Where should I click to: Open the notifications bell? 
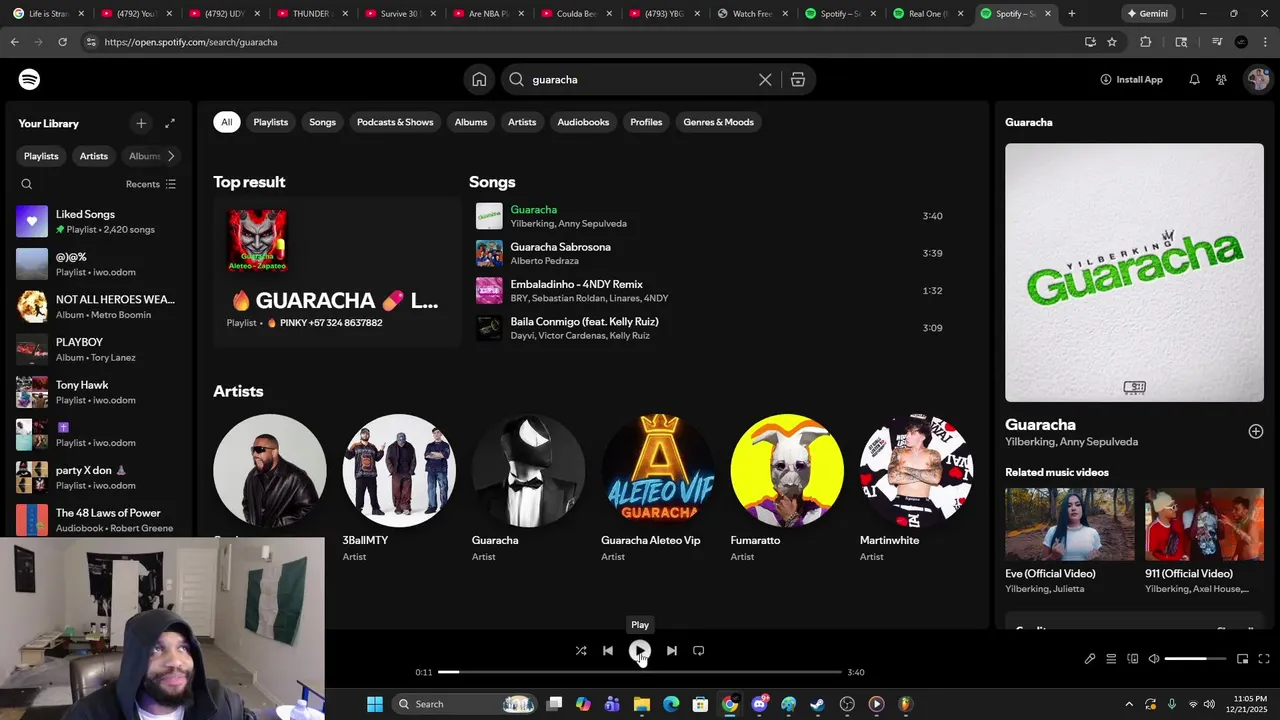(x=1194, y=79)
